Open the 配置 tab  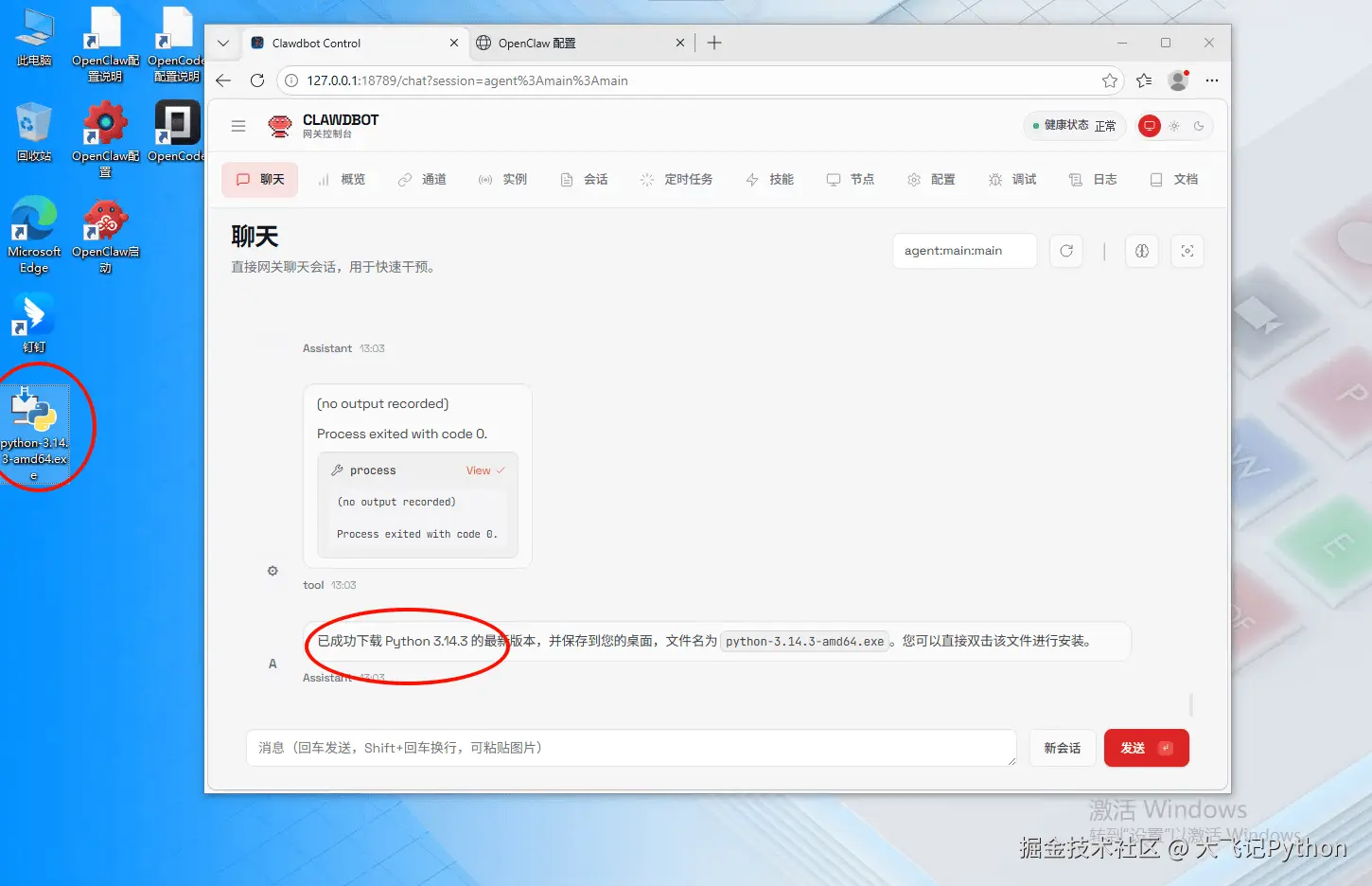[931, 180]
